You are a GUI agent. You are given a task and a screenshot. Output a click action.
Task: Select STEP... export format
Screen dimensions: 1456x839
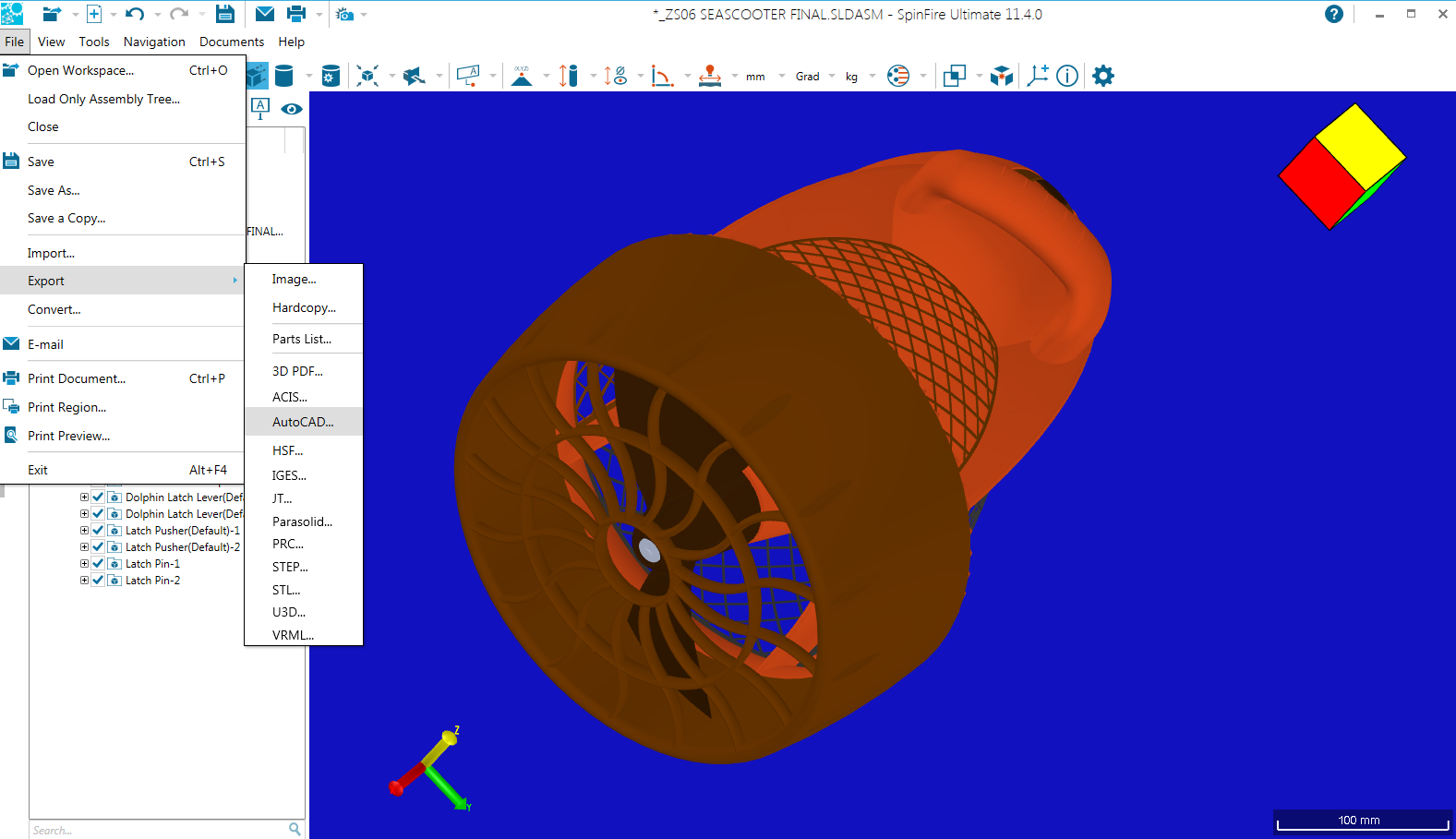(290, 567)
